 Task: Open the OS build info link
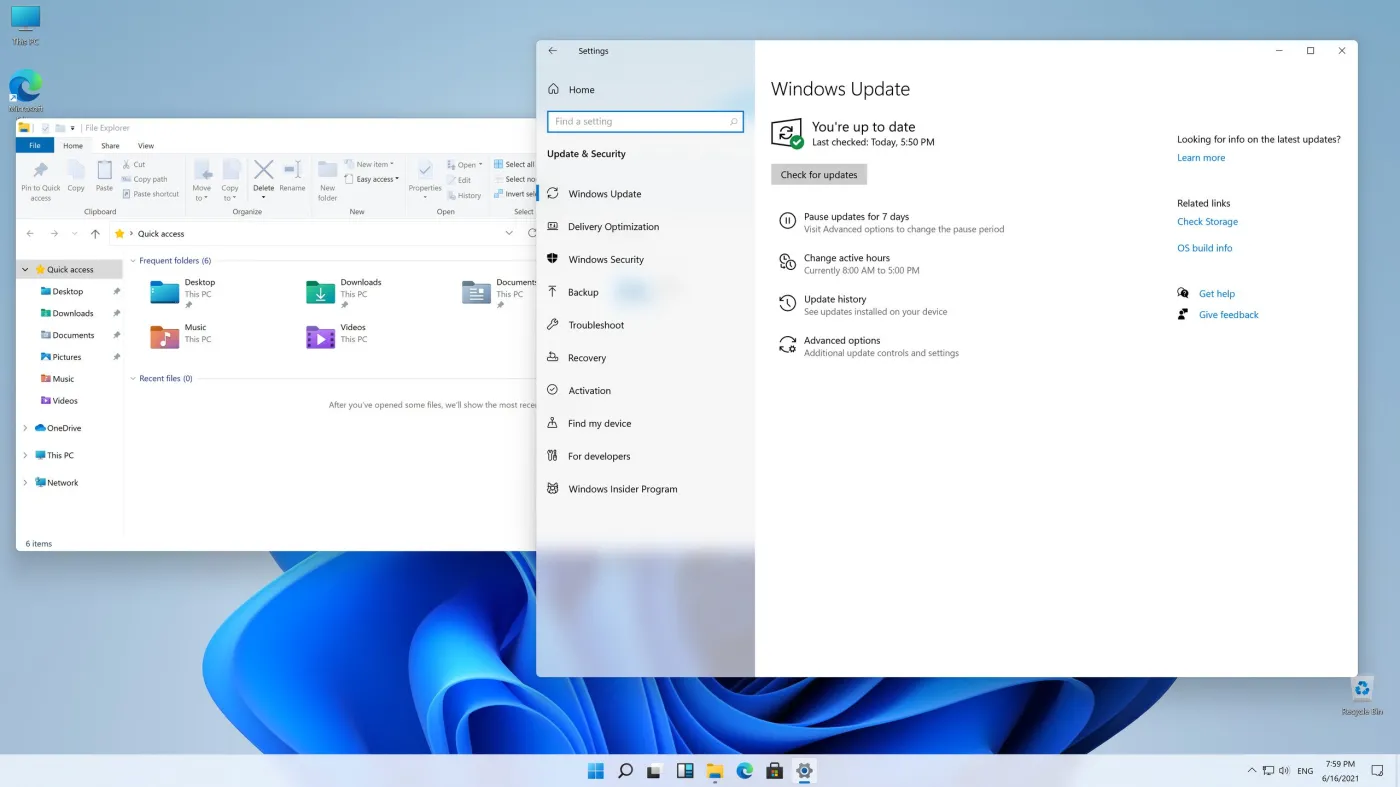[x=1205, y=248]
